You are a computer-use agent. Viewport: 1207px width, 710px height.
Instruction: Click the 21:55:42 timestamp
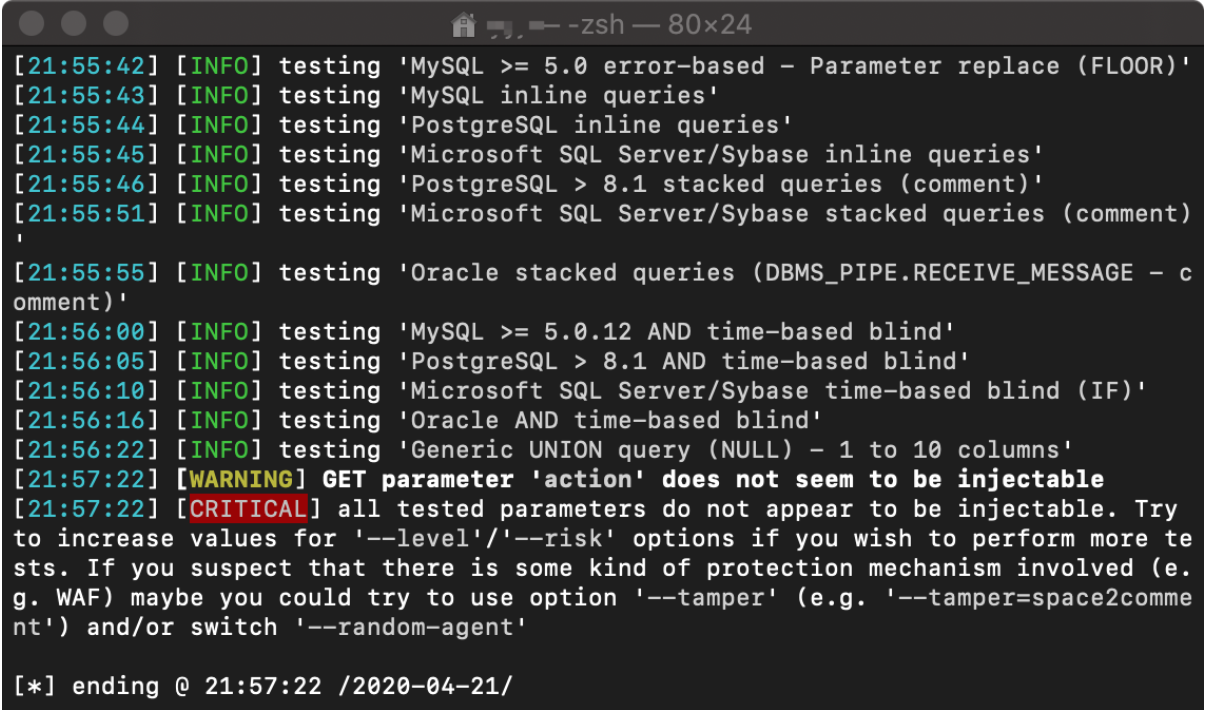[x=86, y=66]
